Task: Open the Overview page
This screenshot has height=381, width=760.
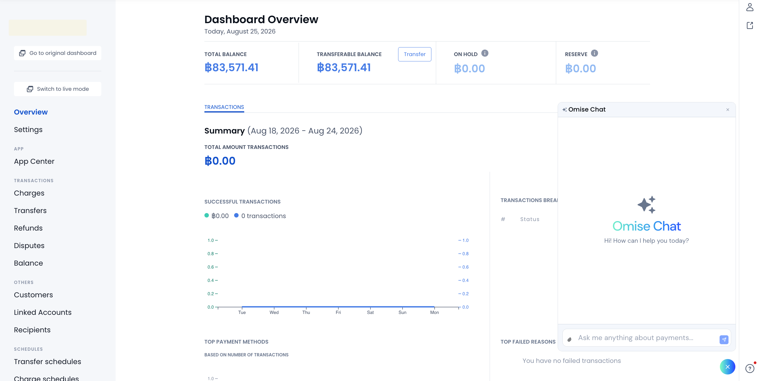Action: [x=31, y=112]
